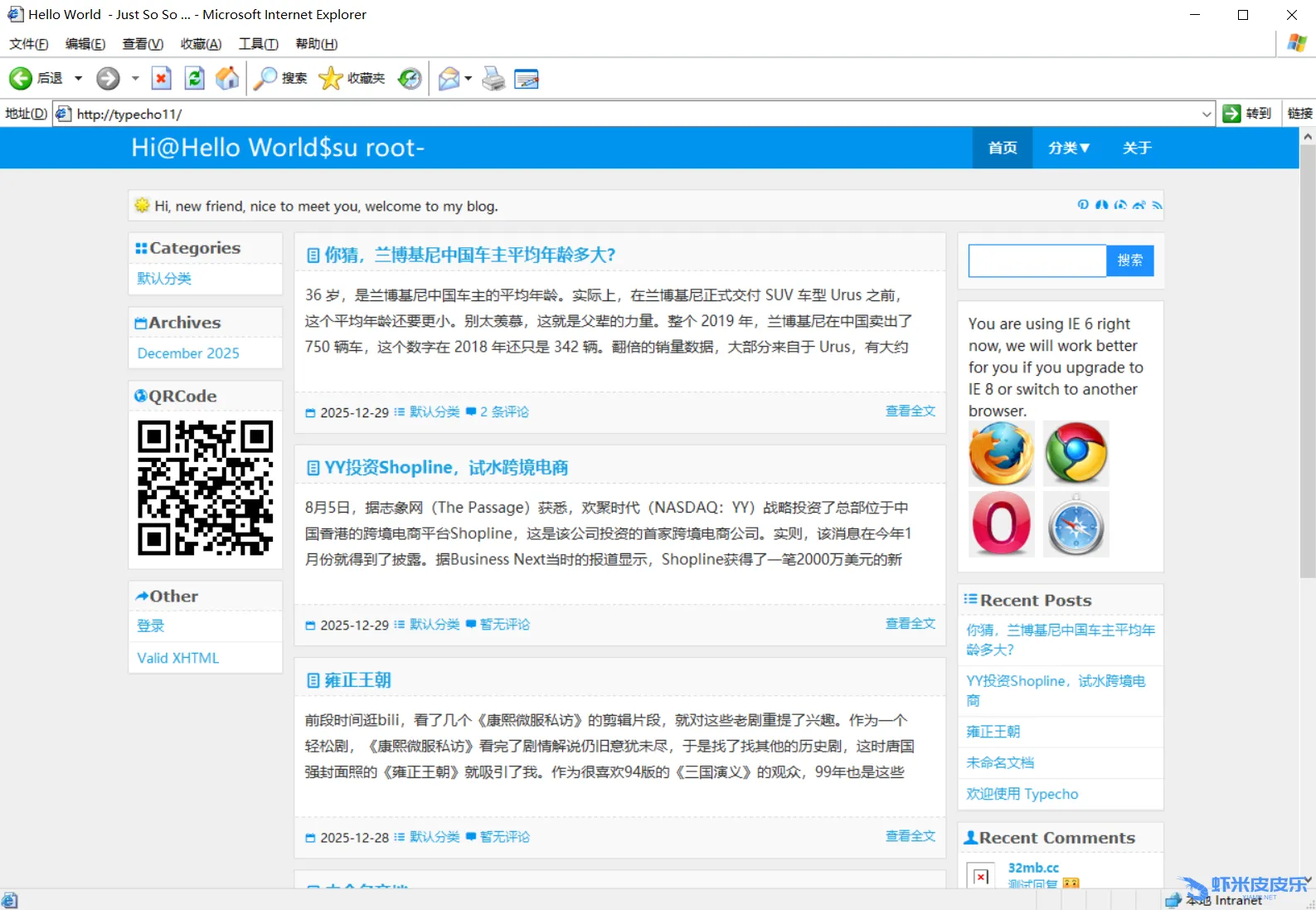Open the History toolbar icon

(410, 79)
